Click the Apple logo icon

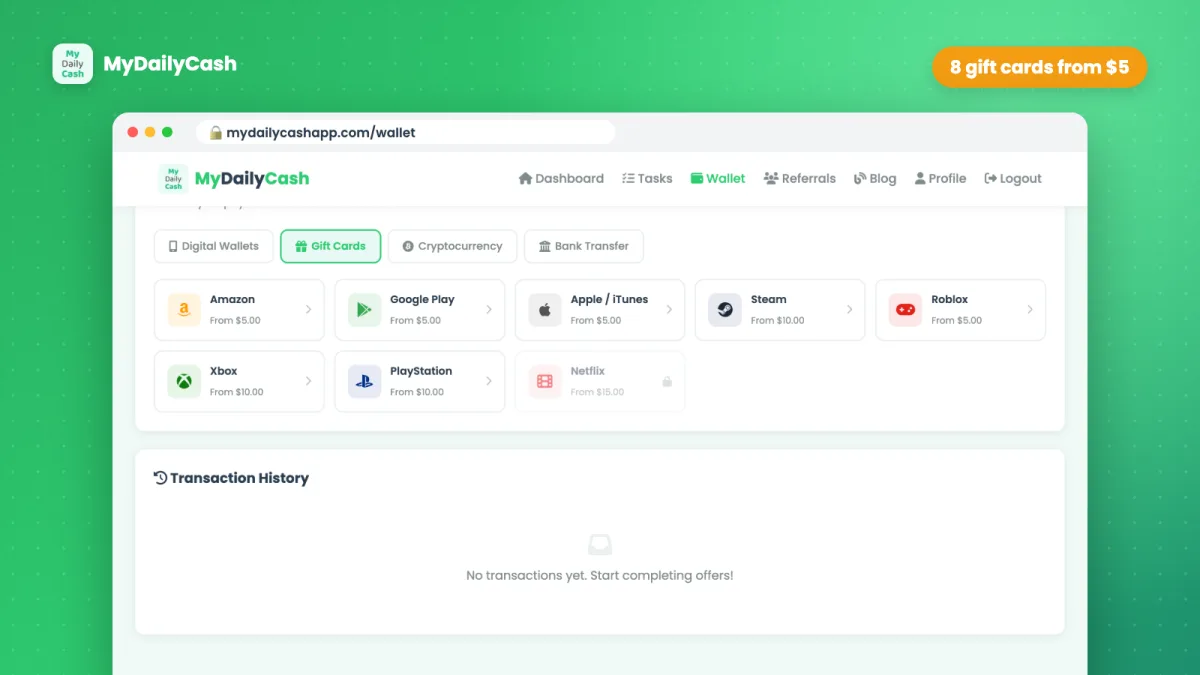pos(545,310)
